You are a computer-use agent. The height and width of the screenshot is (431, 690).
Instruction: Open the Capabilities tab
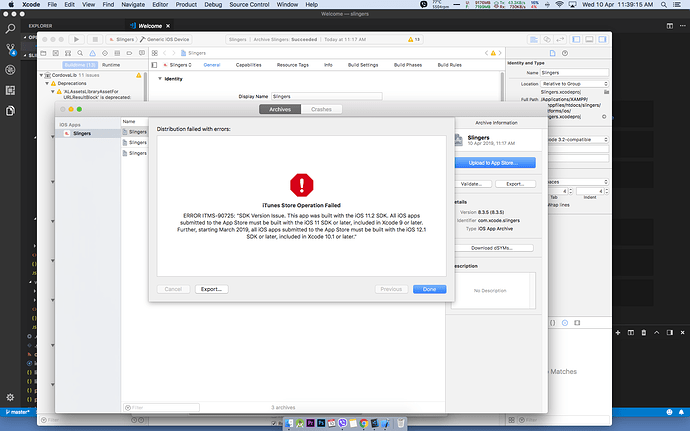point(249,65)
